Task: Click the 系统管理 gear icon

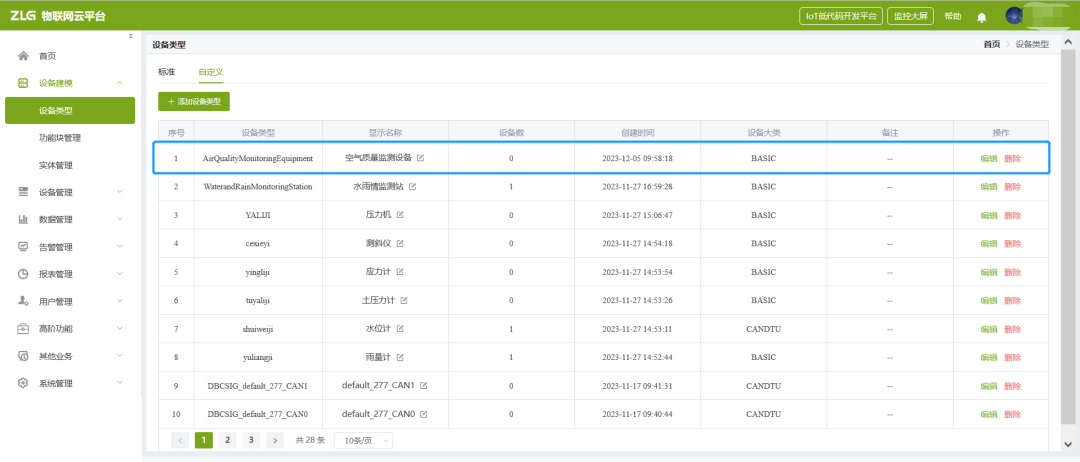Action: (x=23, y=383)
